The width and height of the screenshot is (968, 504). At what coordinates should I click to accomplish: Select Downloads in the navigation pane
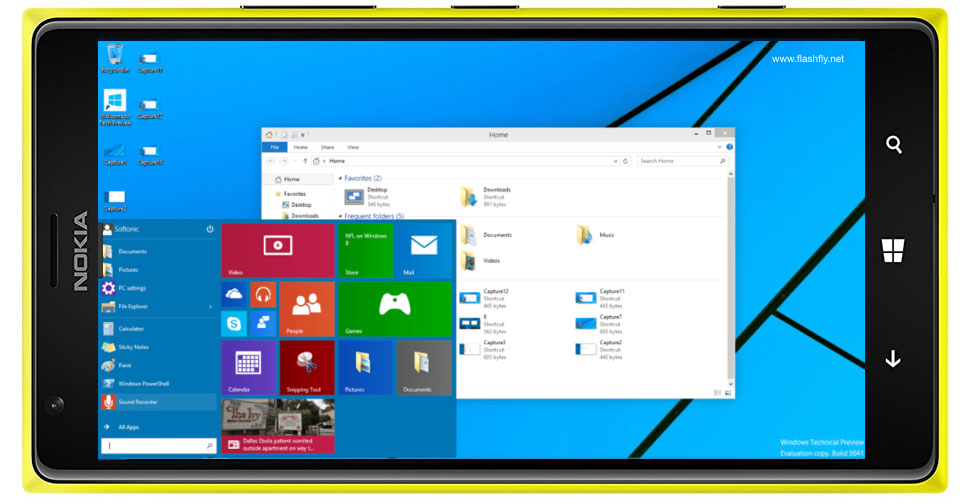[304, 215]
